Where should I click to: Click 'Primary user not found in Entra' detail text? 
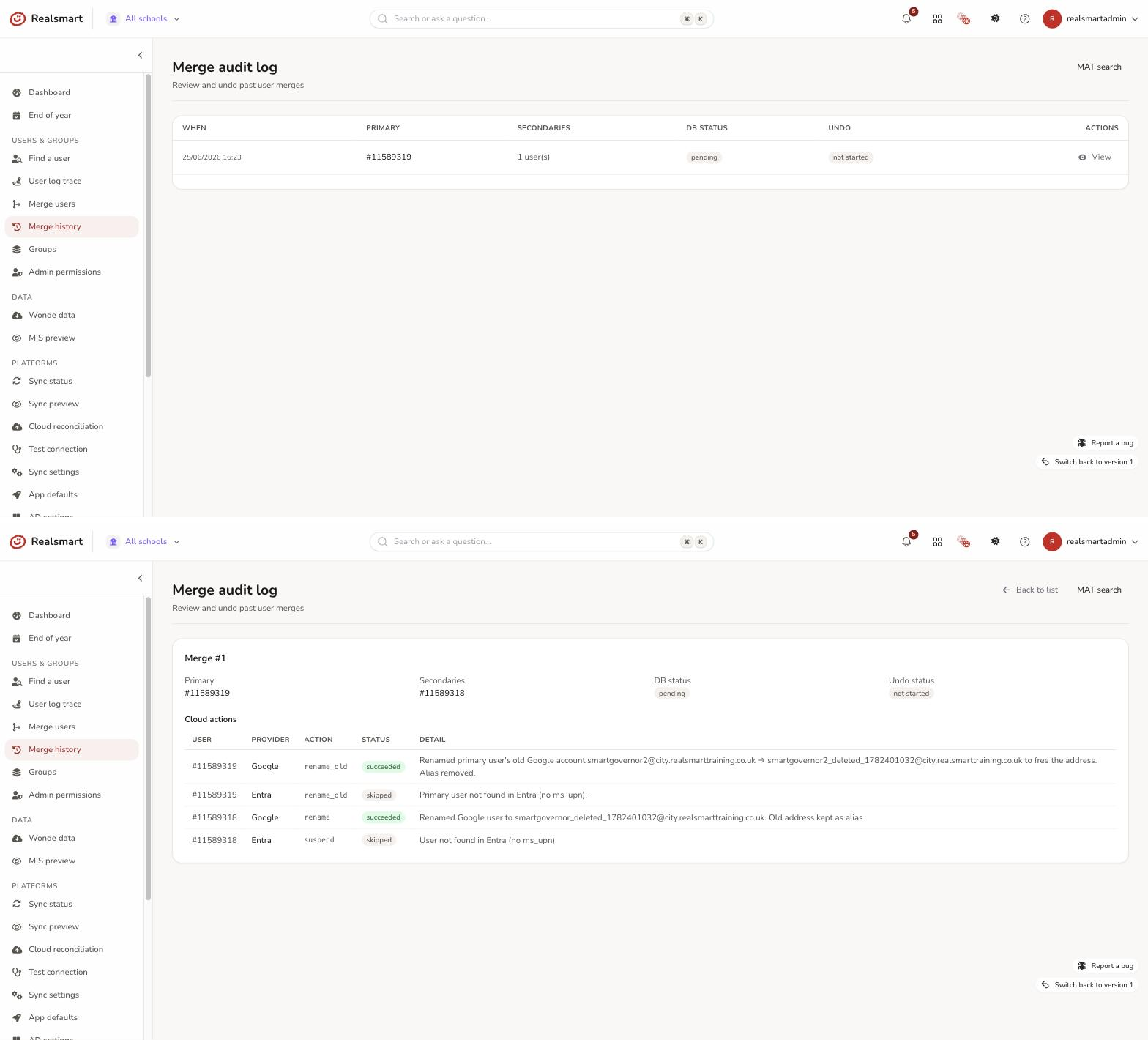[503, 795]
